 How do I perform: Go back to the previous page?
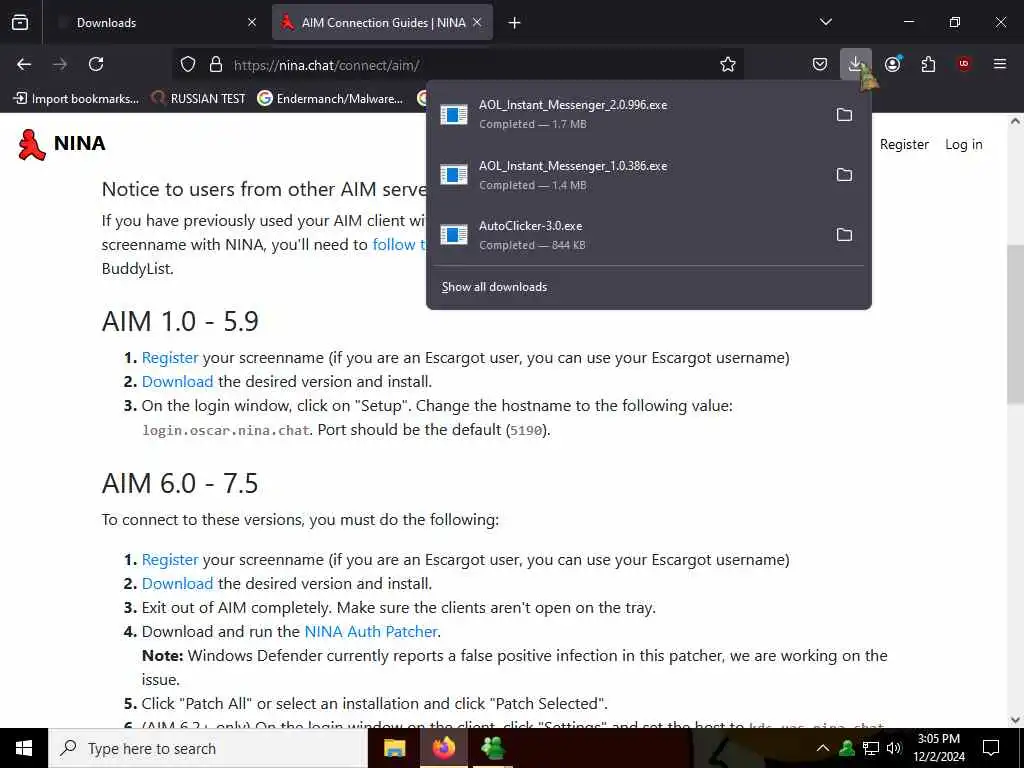24,64
